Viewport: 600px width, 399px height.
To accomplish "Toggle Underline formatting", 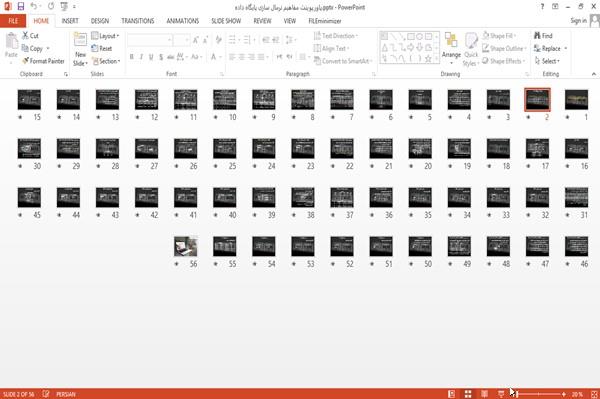I will click(151, 57).
